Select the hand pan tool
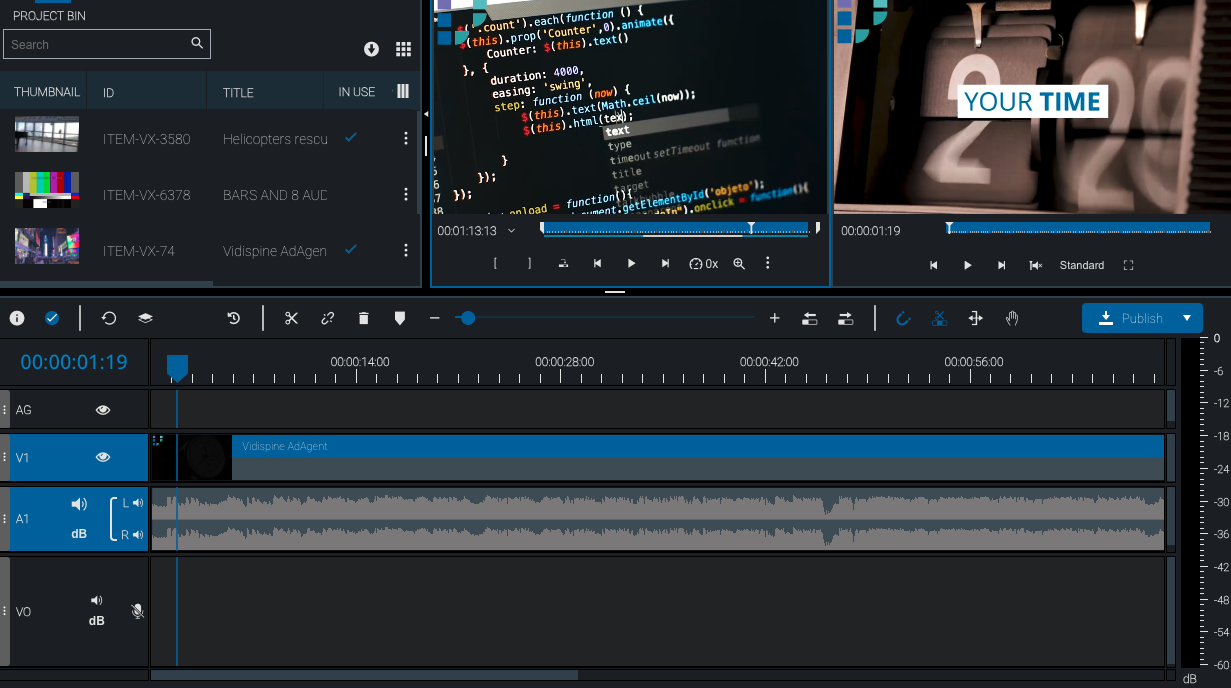Image resolution: width=1231 pixels, height=688 pixels. 1012,318
